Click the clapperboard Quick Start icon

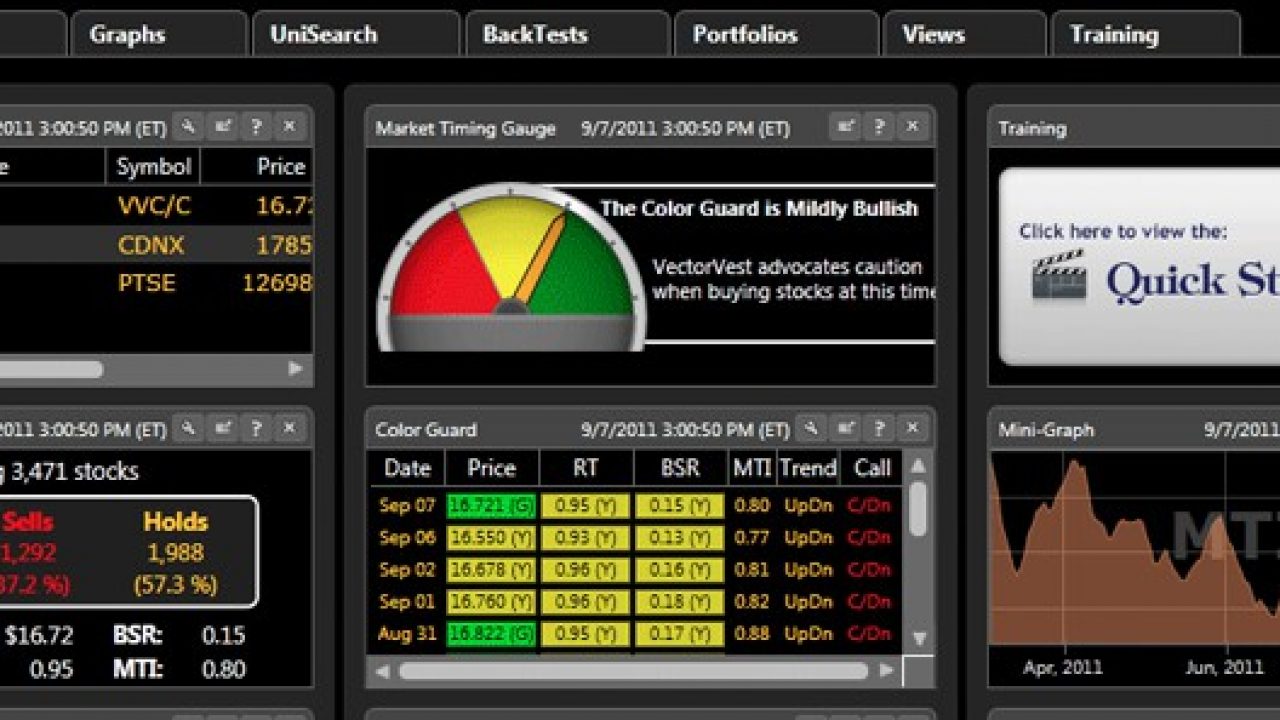click(x=1059, y=276)
